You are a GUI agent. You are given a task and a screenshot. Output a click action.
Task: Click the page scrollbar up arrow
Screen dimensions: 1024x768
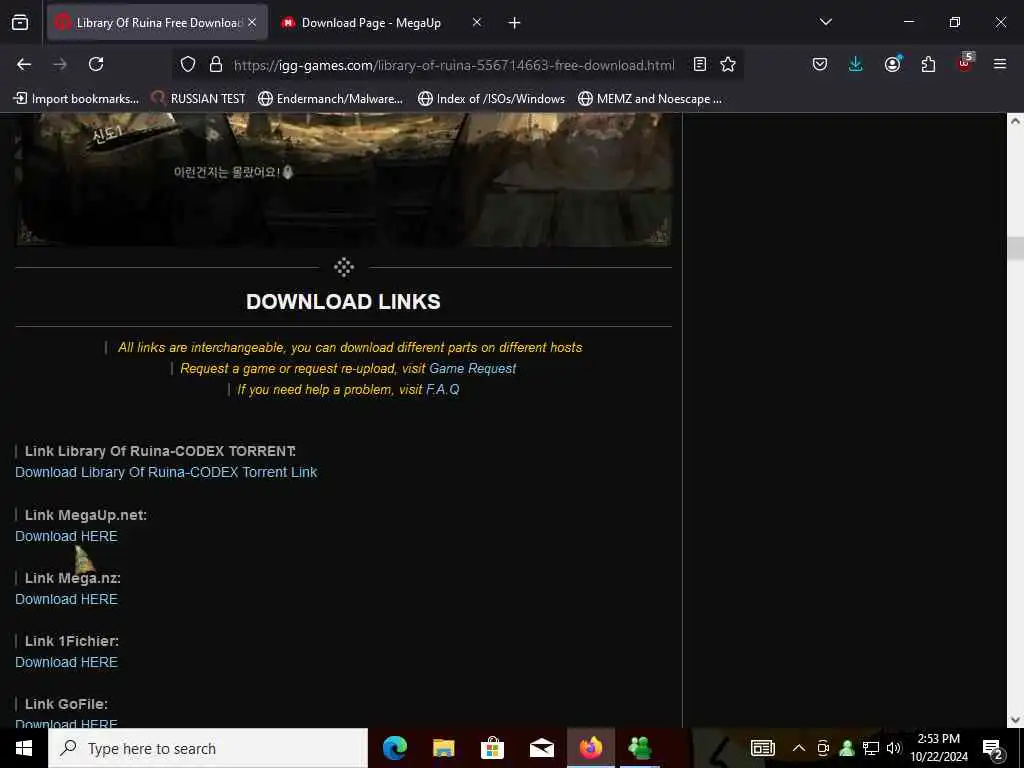click(1015, 121)
